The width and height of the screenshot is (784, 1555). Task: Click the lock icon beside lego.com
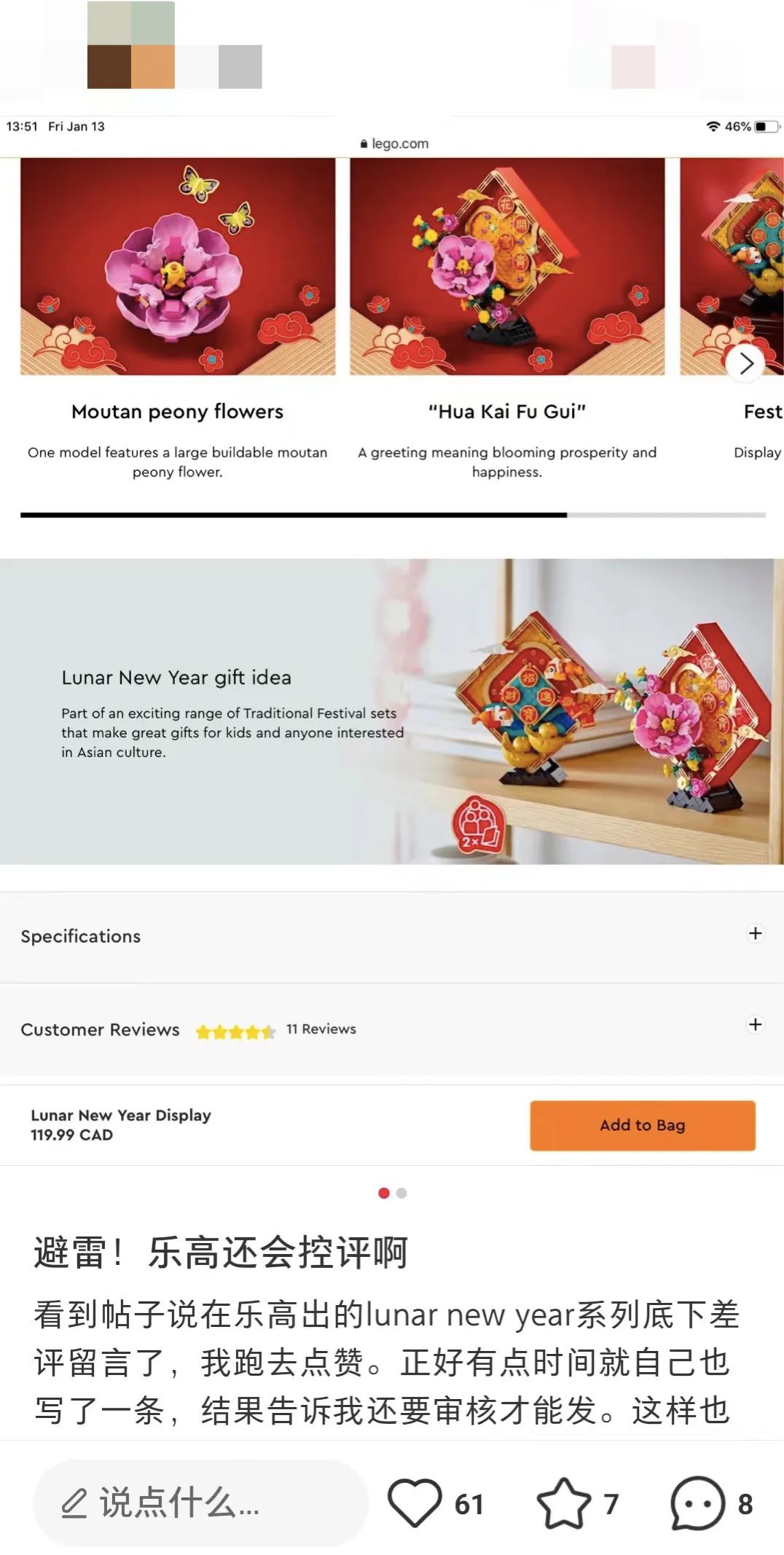(x=364, y=144)
